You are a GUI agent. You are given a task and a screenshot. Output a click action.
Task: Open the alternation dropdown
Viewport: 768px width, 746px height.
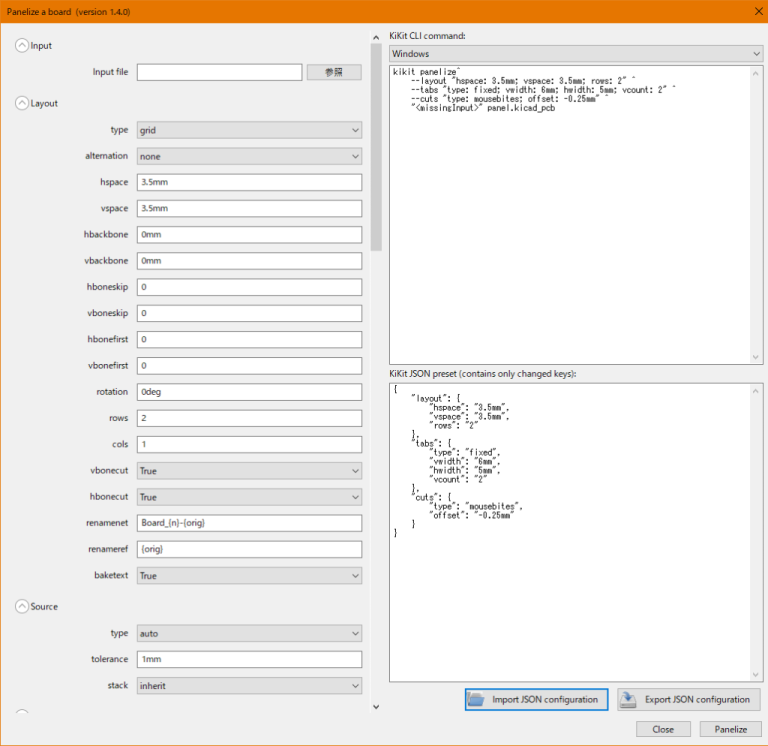[249, 156]
